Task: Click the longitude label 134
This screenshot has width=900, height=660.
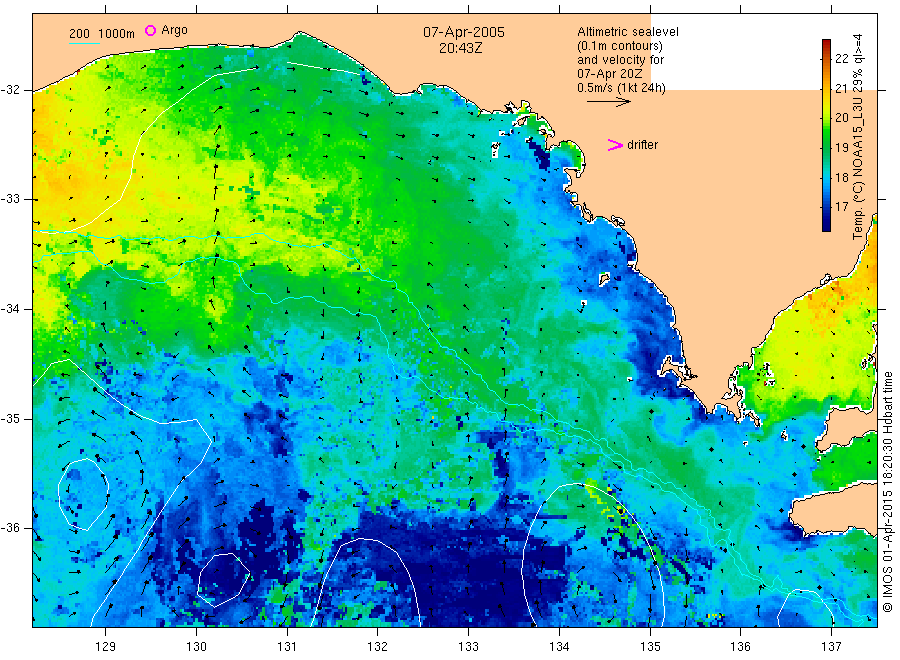Action: click(559, 647)
